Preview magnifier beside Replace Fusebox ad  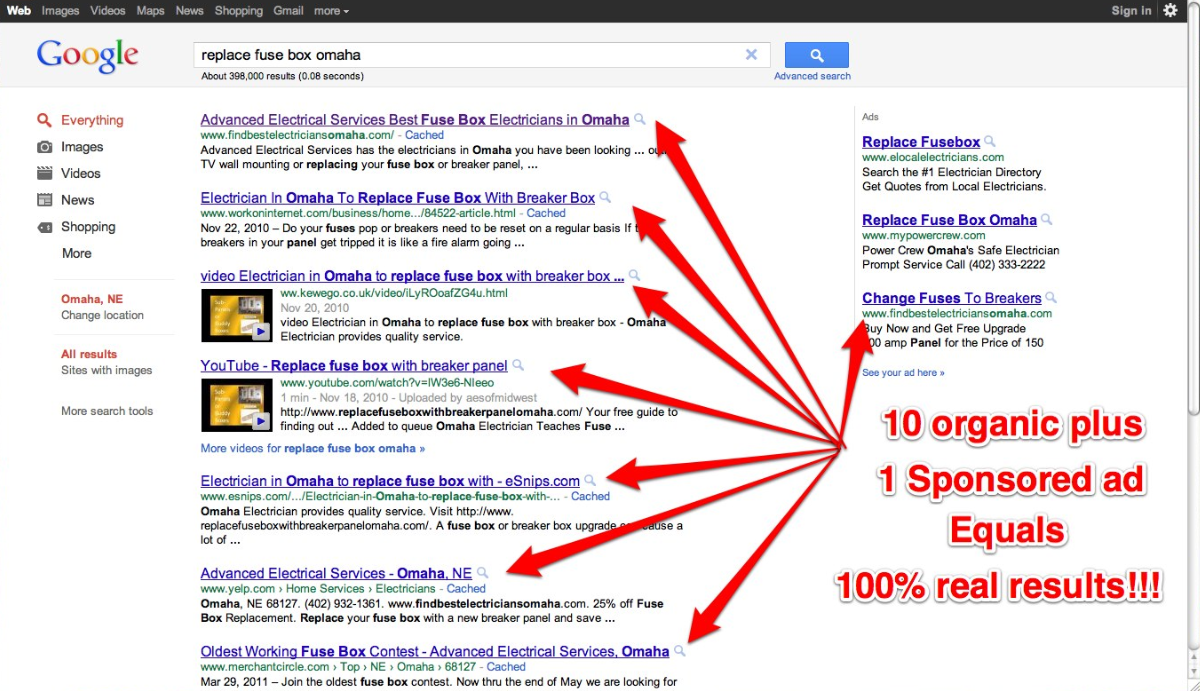coord(990,141)
